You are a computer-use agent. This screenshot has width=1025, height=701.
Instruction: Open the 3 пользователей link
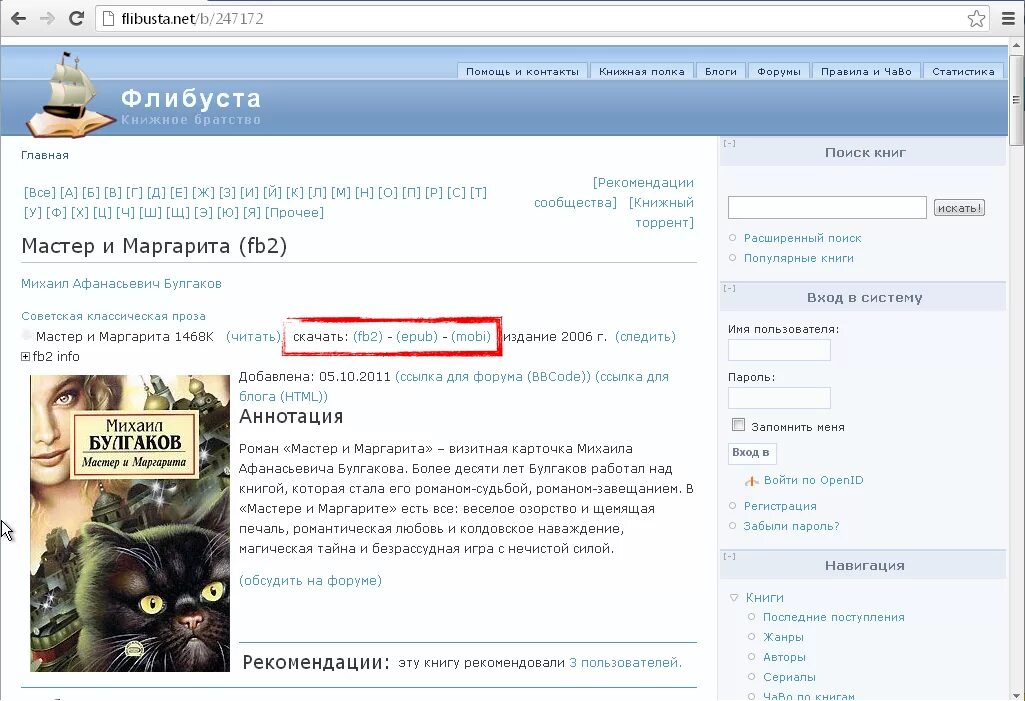click(x=625, y=662)
